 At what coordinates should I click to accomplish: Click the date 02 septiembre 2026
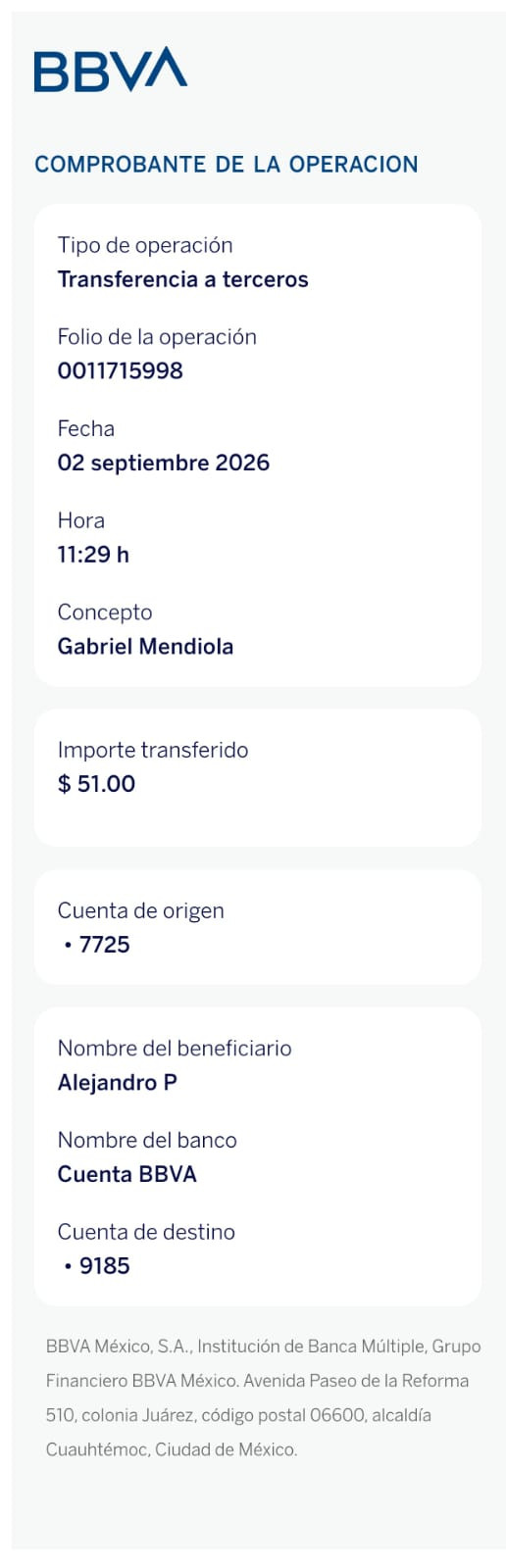tap(163, 463)
